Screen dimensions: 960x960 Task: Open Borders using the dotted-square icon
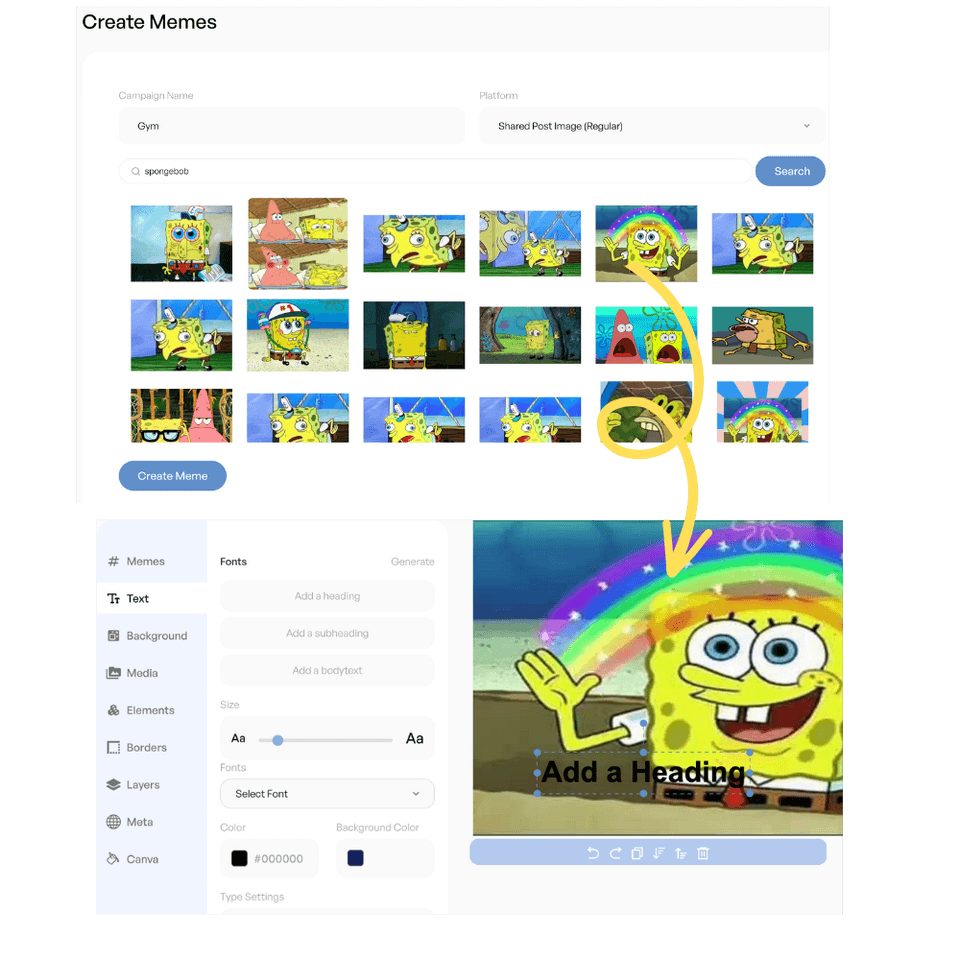point(113,748)
